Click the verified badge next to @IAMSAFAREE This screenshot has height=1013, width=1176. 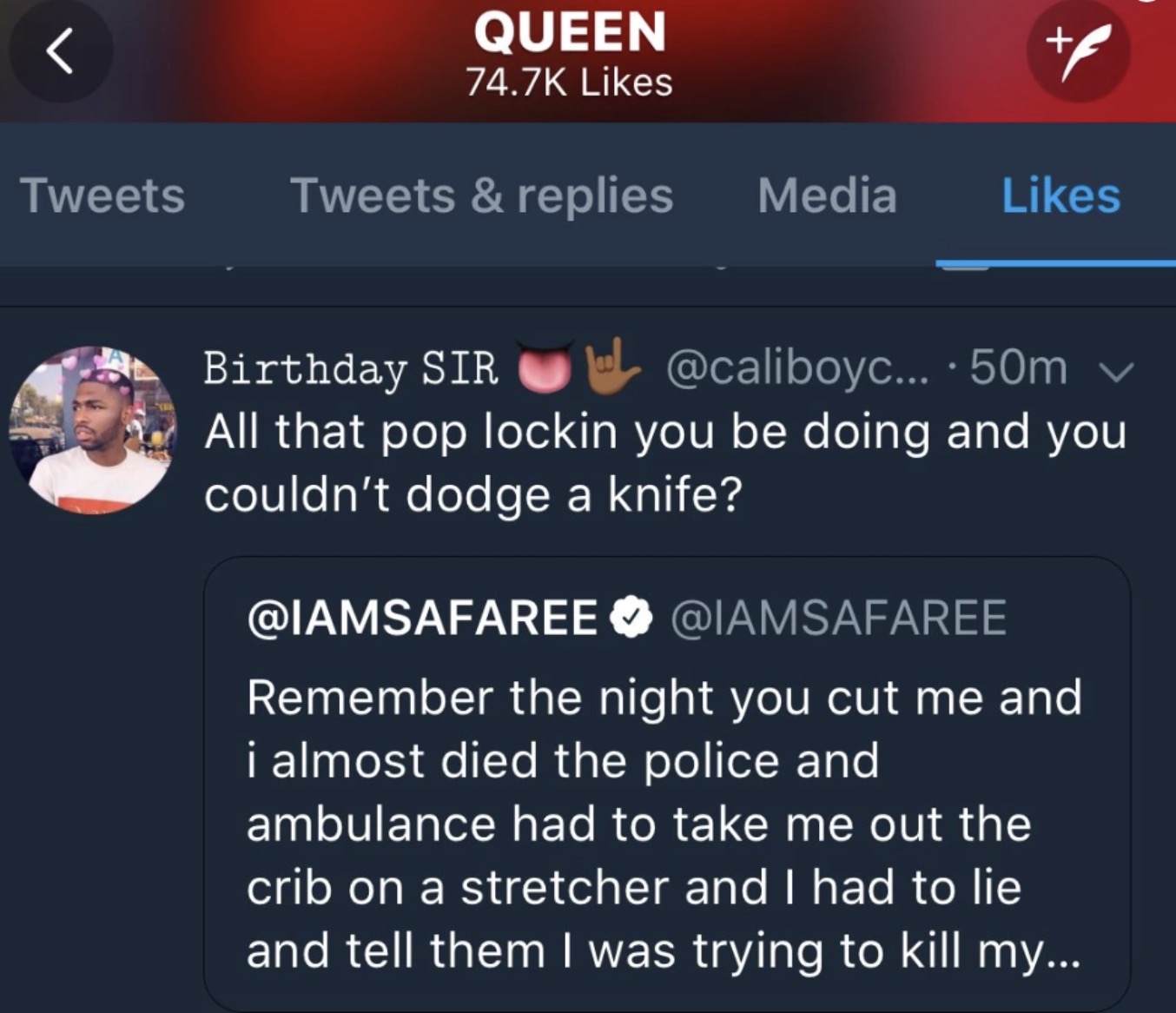[631, 618]
